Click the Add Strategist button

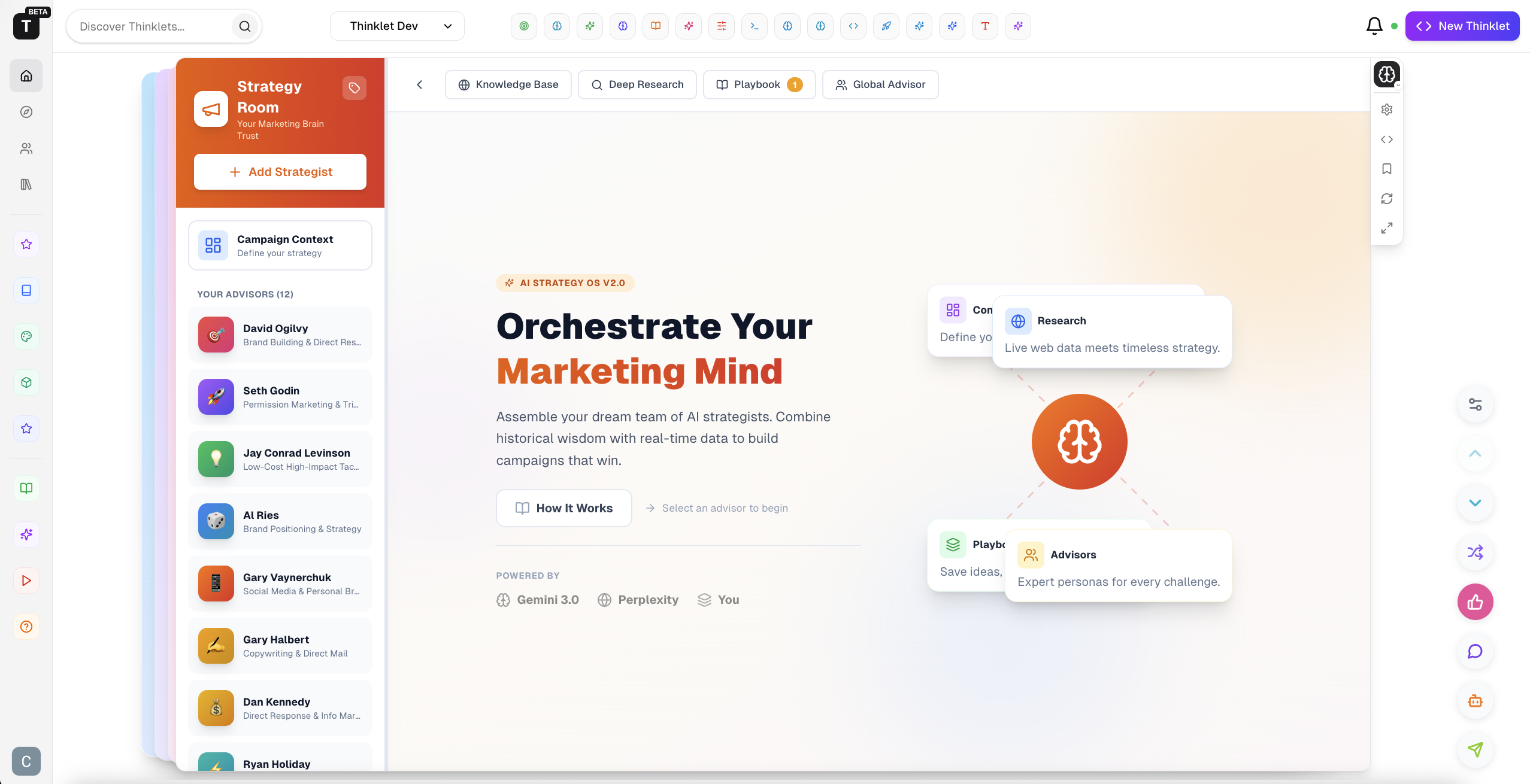tap(280, 172)
